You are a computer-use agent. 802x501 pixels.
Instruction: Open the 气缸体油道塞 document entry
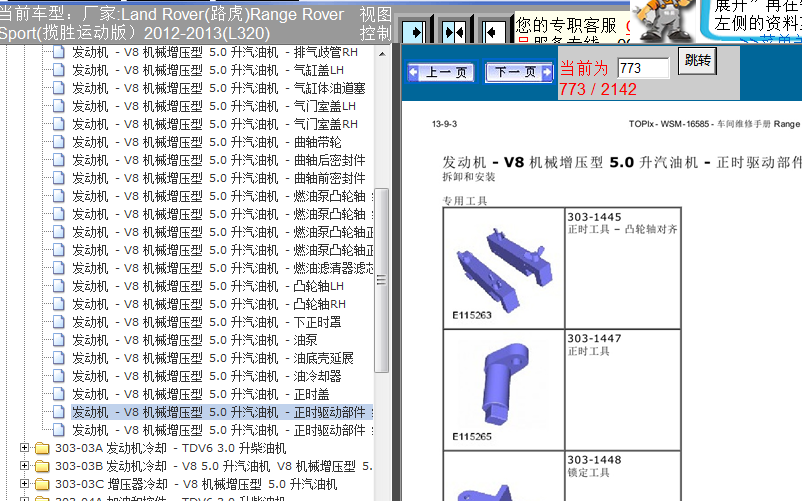tap(218, 88)
